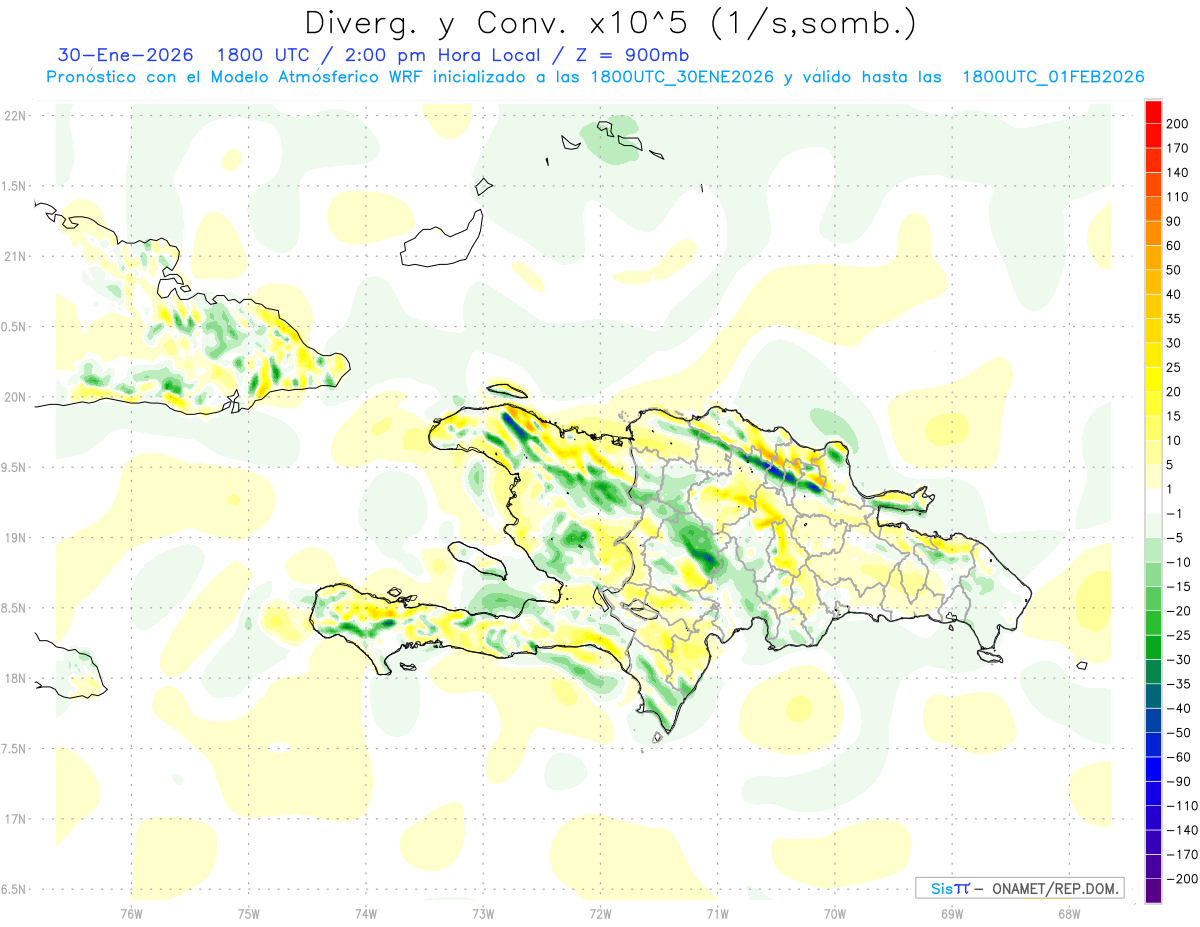Screen dimensions: 1200x927
Task: Click the "19N" latitude label
Action: (x=15, y=537)
